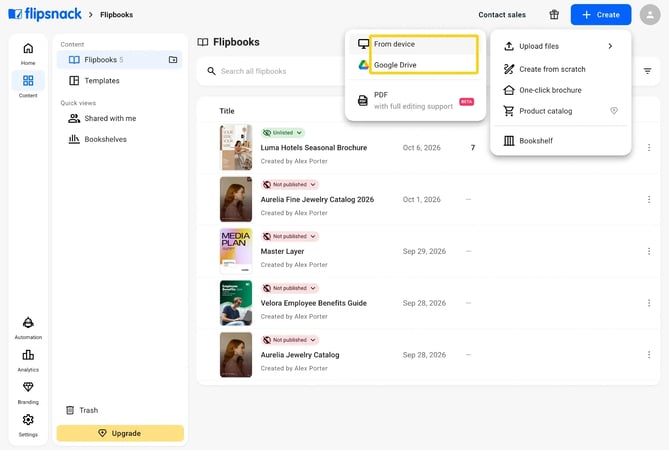This screenshot has width=669, height=450.
Task: Choose One-click brochure
Action: (x=560, y=90)
